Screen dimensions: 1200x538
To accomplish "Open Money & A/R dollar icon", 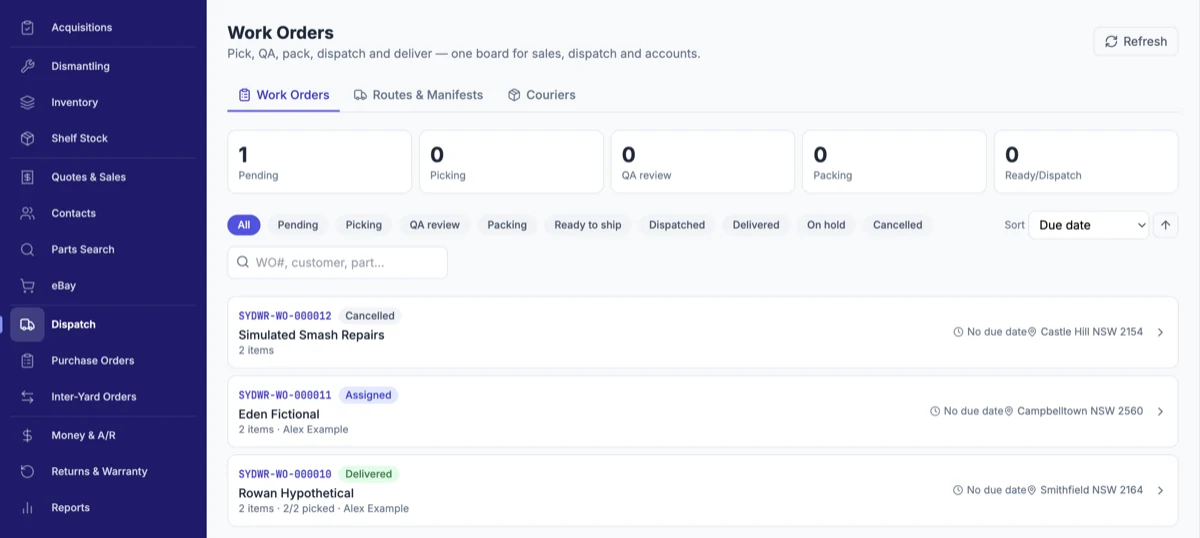I will (x=28, y=435).
